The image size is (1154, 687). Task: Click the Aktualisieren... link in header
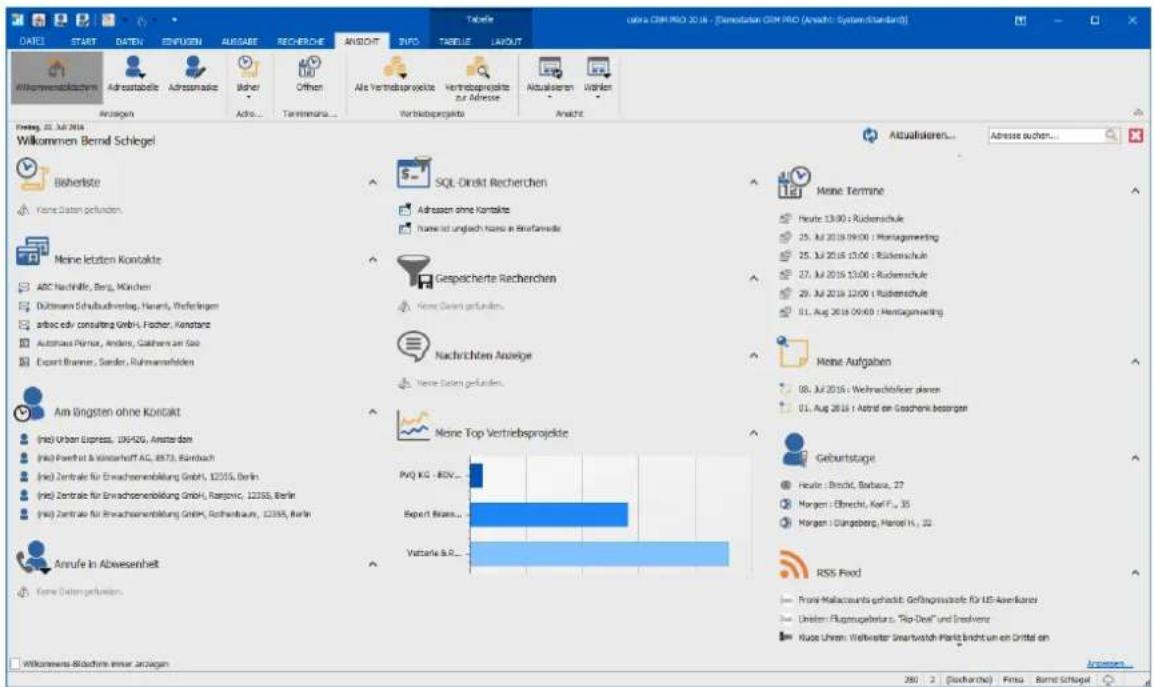coord(922,135)
